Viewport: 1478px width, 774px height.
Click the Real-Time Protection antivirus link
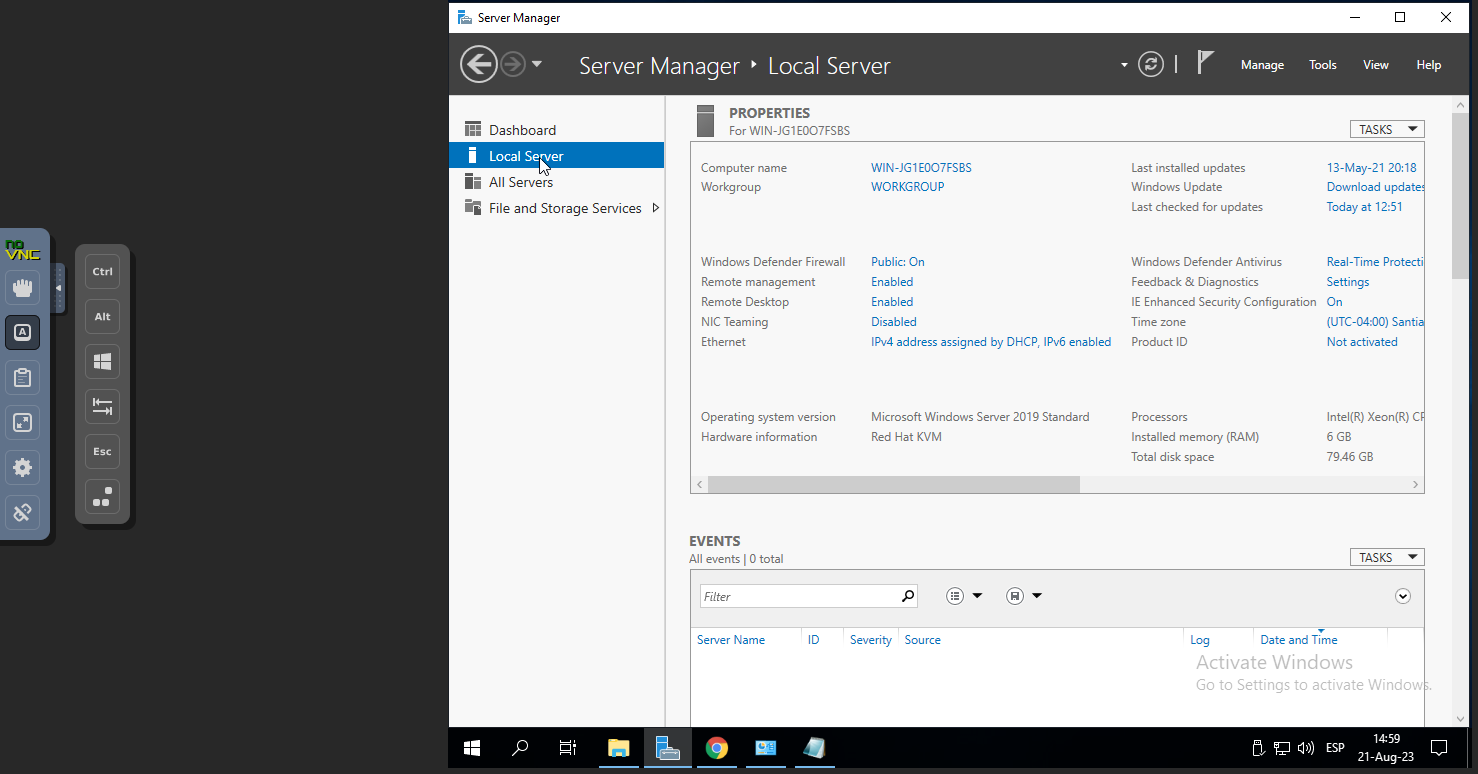(x=1375, y=262)
